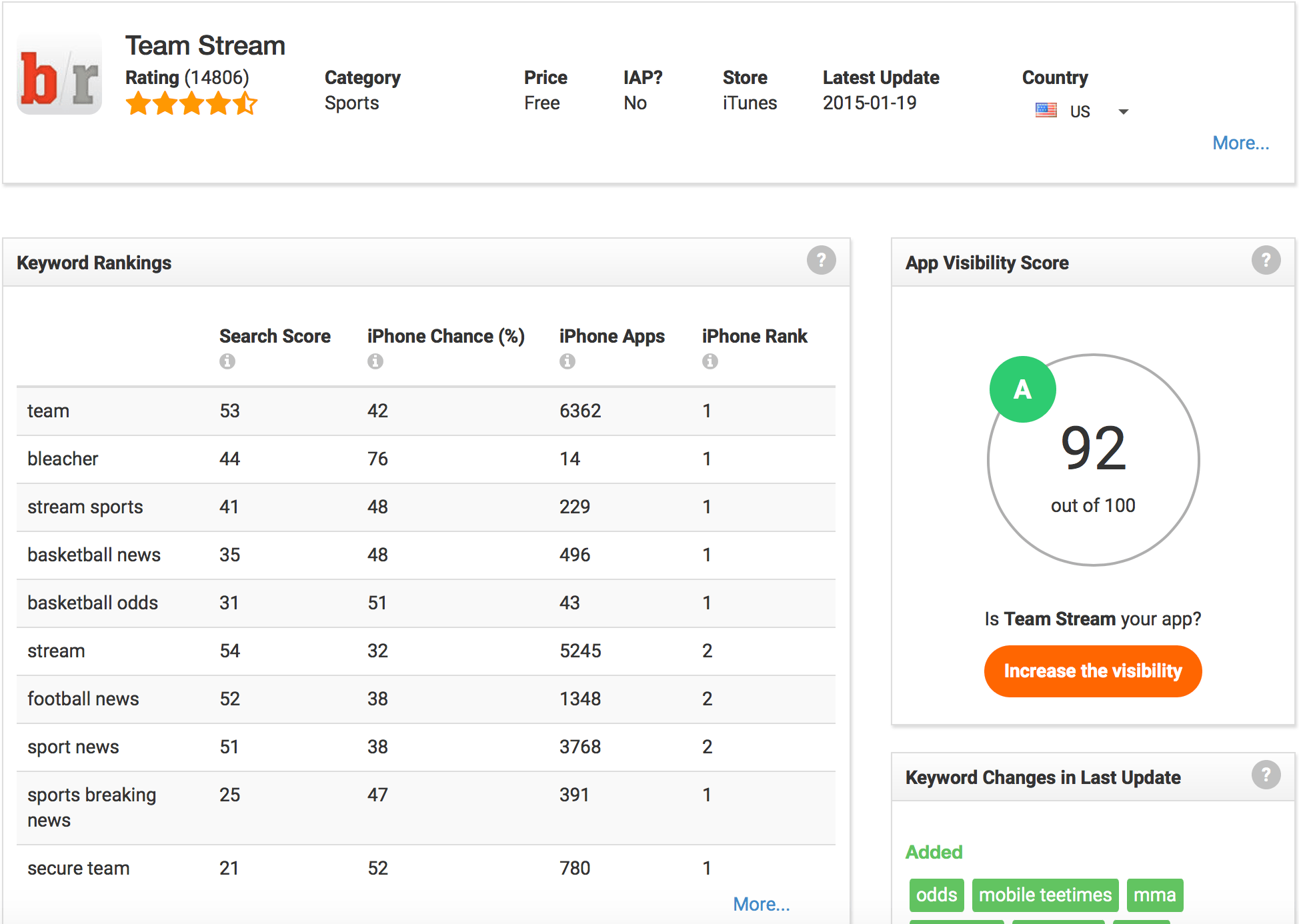Click the Search Score info icon
The width and height of the screenshot is (1299, 924).
tap(227, 361)
